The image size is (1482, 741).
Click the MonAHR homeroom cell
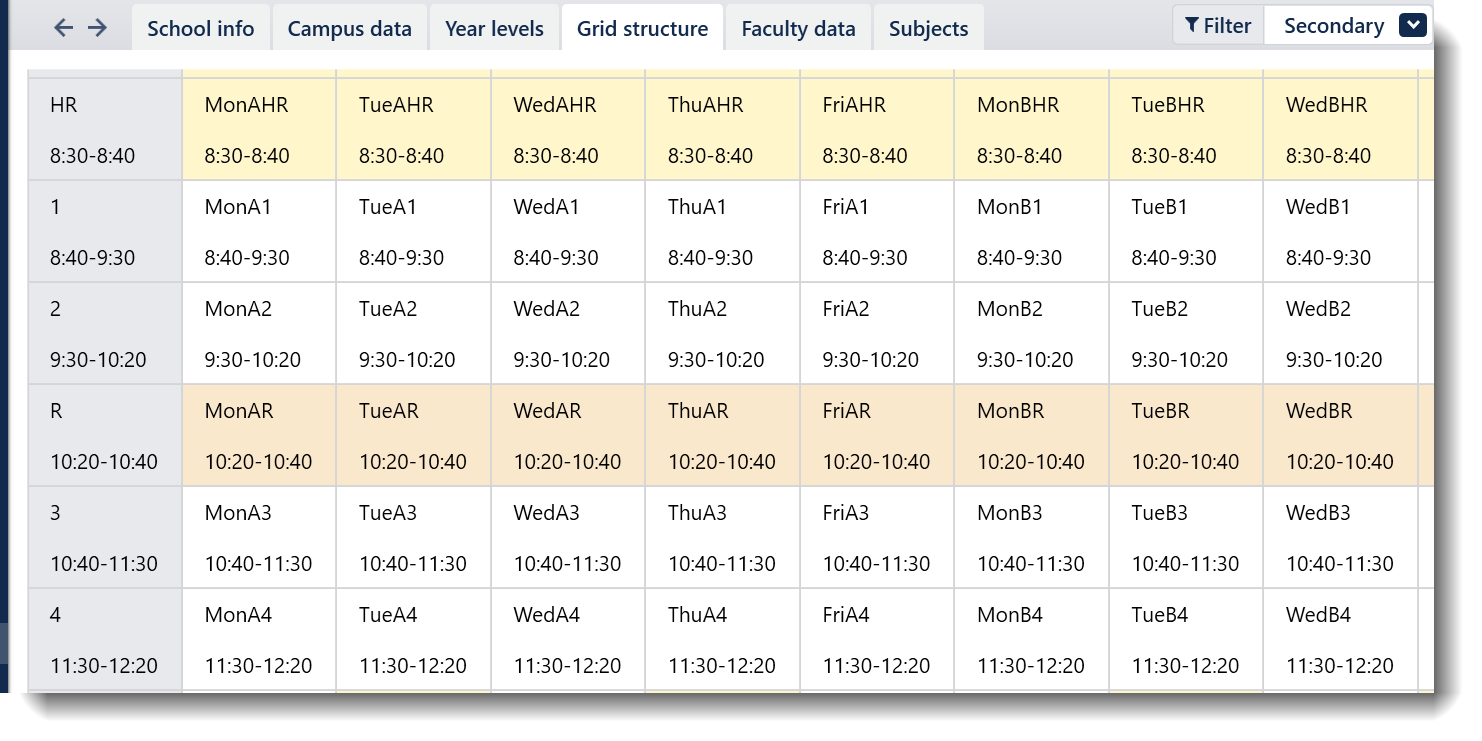[259, 130]
